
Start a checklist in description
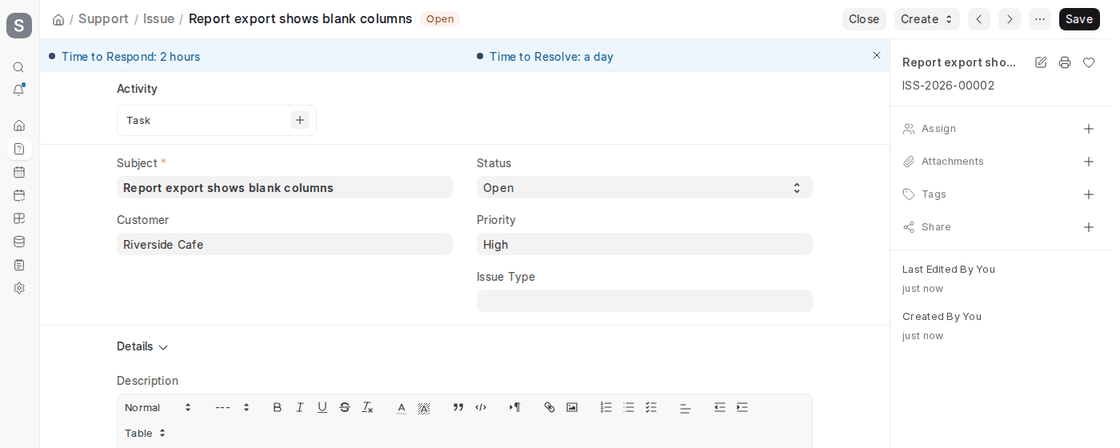pyautogui.click(x=651, y=407)
